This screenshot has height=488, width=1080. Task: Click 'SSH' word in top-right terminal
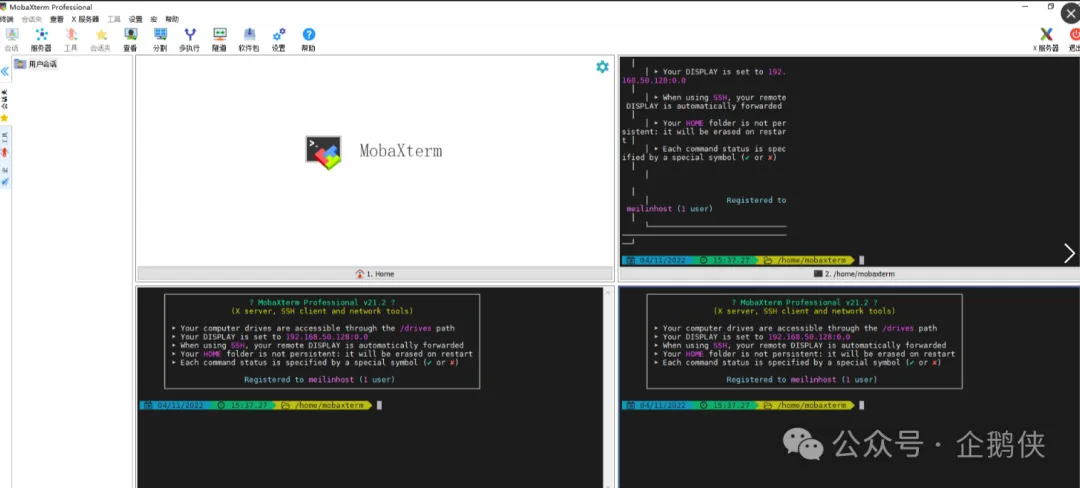coord(720,98)
